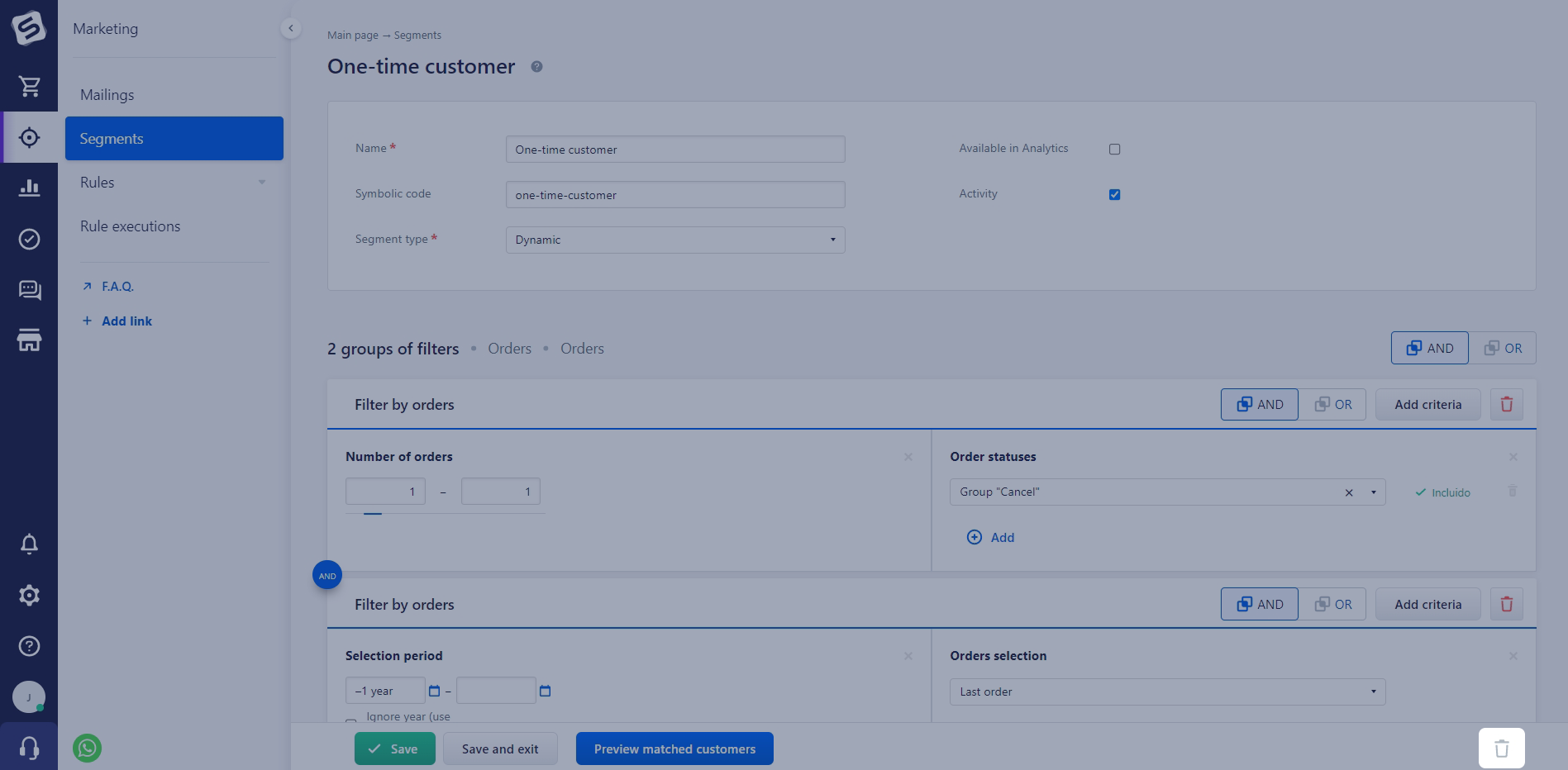Image resolution: width=1568 pixels, height=770 pixels.
Task: Open the notifications bell
Action: point(30,544)
